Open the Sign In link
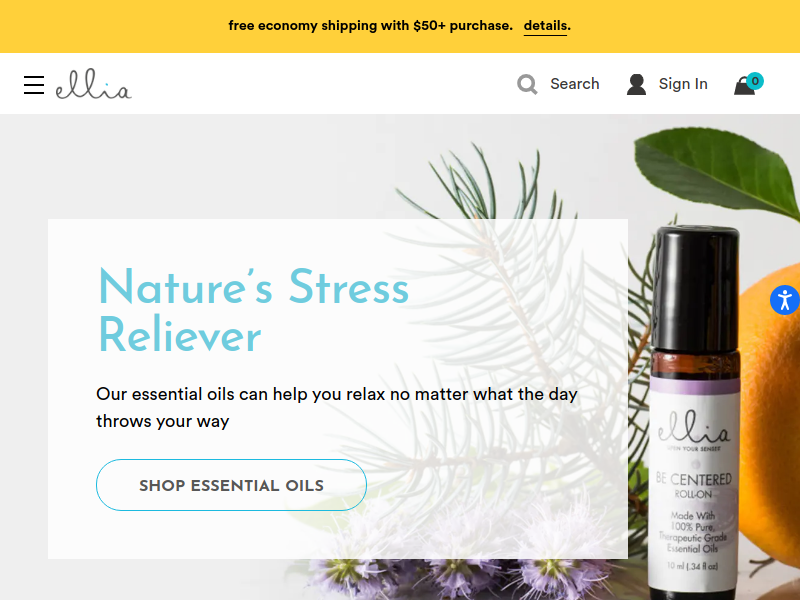This screenshot has height=600, width=800. pos(683,84)
